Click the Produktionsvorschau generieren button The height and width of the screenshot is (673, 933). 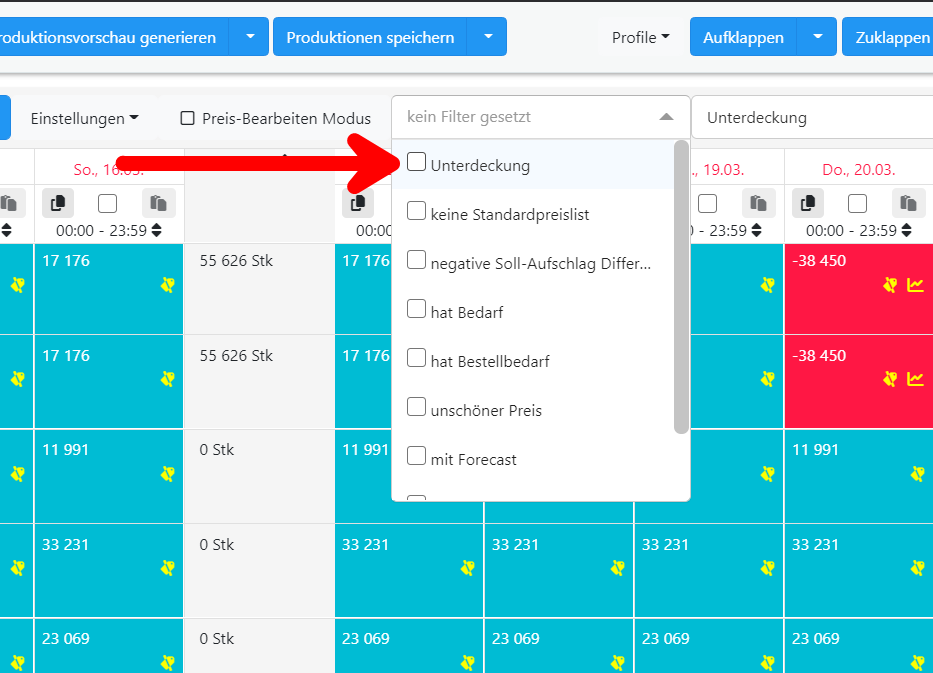coord(112,36)
